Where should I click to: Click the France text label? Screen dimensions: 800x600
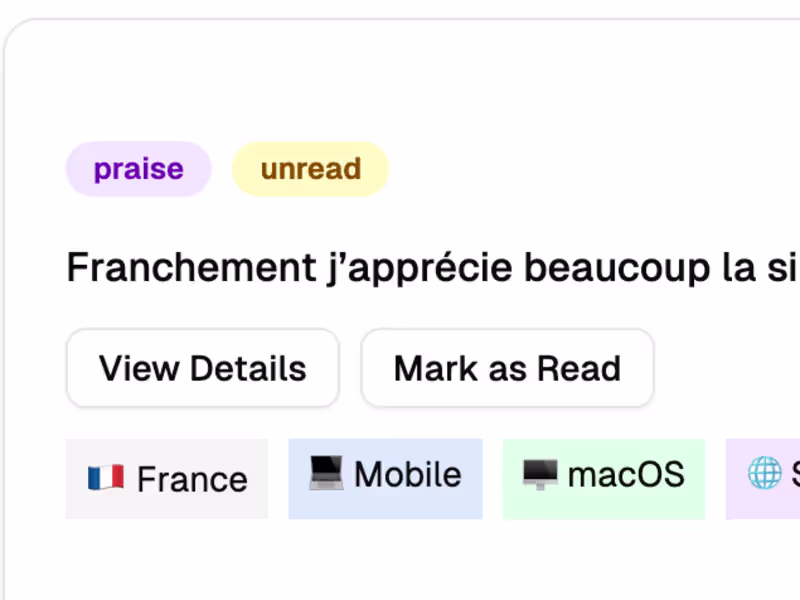192,480
